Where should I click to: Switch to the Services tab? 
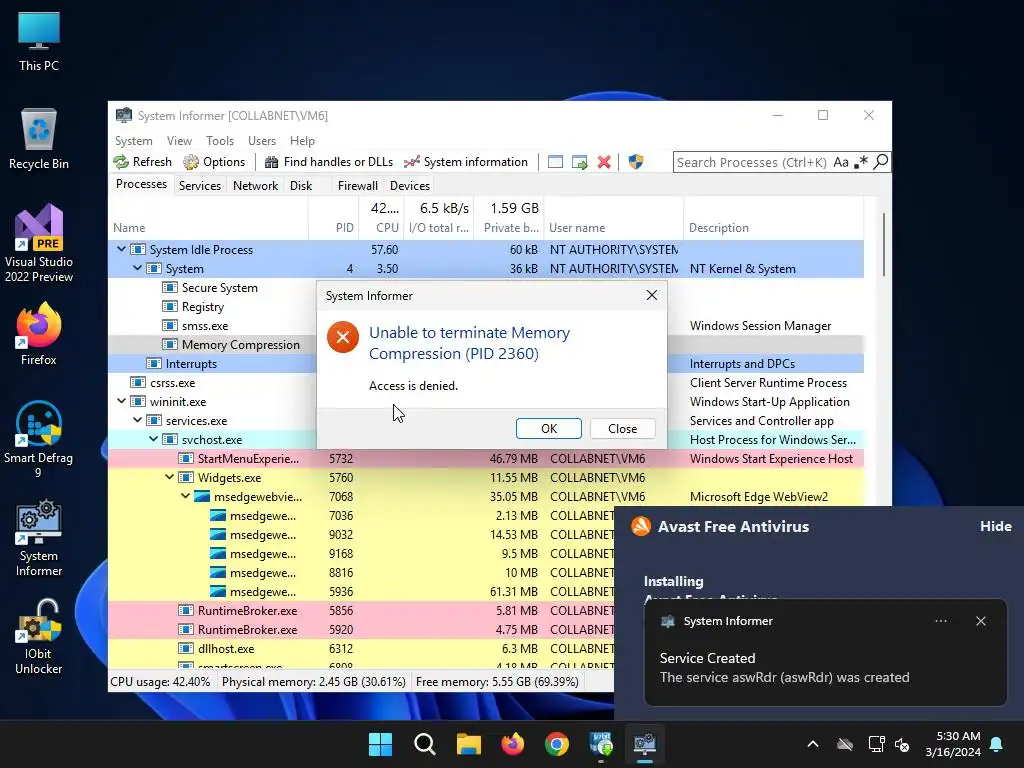pyautogui.click(x=200, y=185)
